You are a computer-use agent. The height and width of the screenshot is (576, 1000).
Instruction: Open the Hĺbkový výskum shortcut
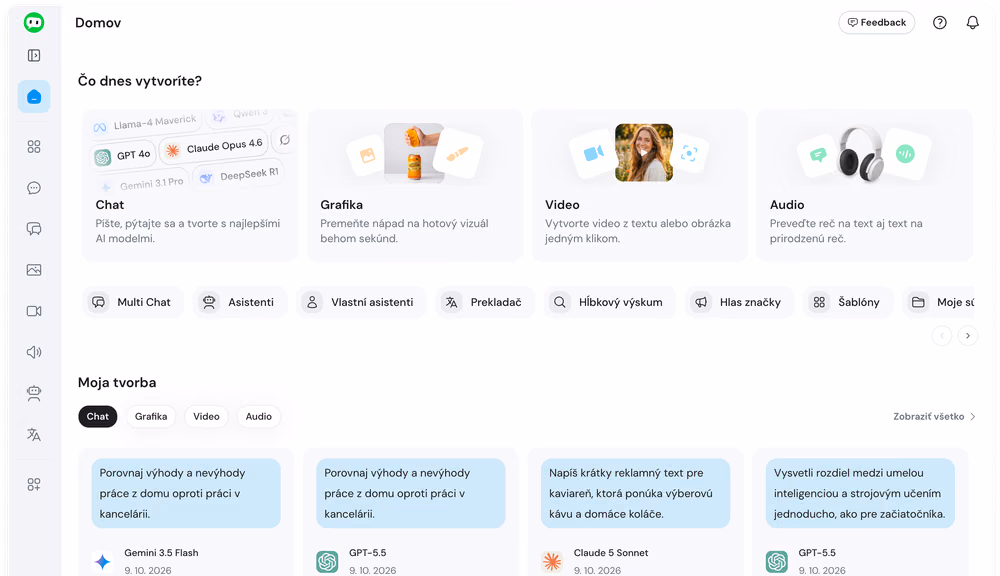click(609, 302)
